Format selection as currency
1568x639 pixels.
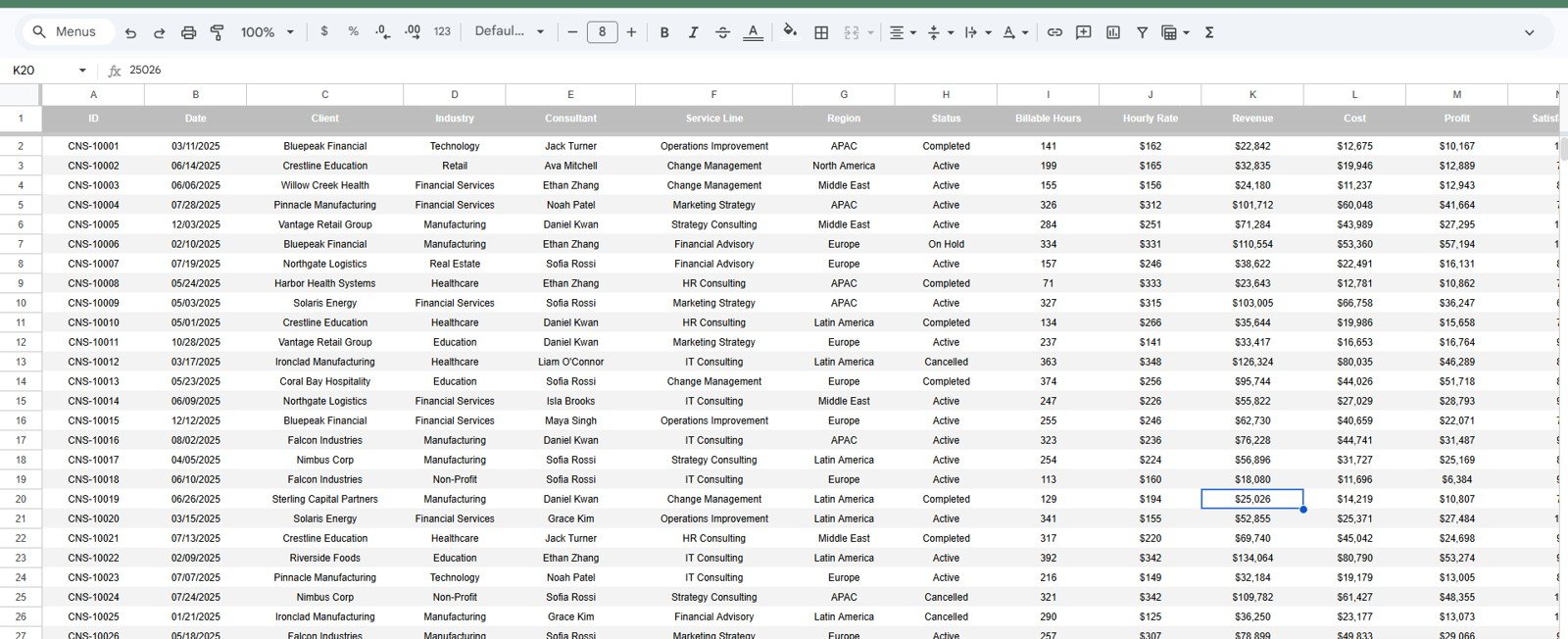(x=324, y=32)
